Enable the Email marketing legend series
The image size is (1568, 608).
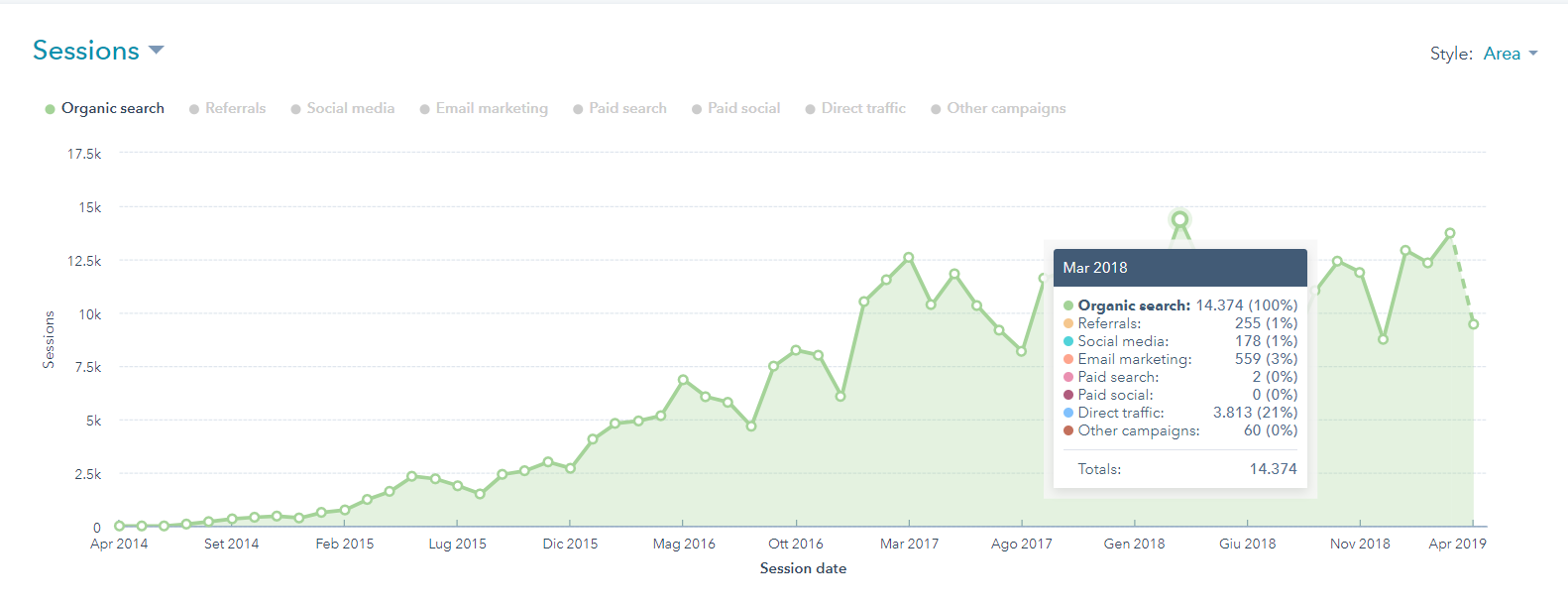[484, 108]
